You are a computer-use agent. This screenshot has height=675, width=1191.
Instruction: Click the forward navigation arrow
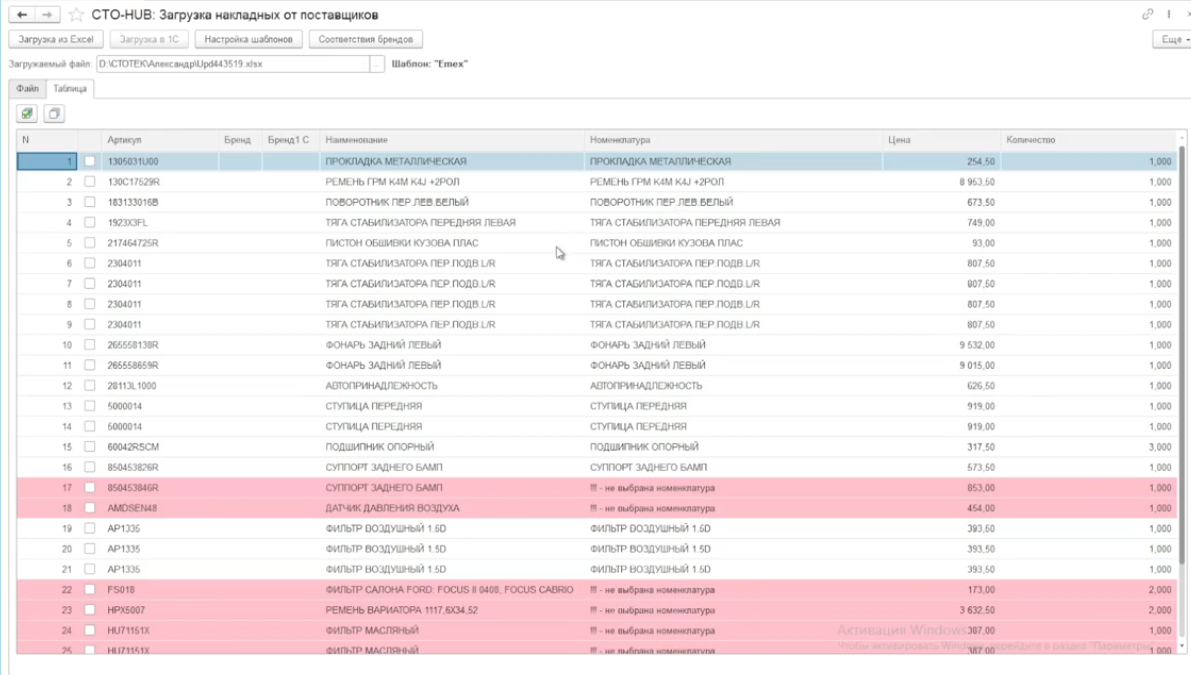coord(47,15)
